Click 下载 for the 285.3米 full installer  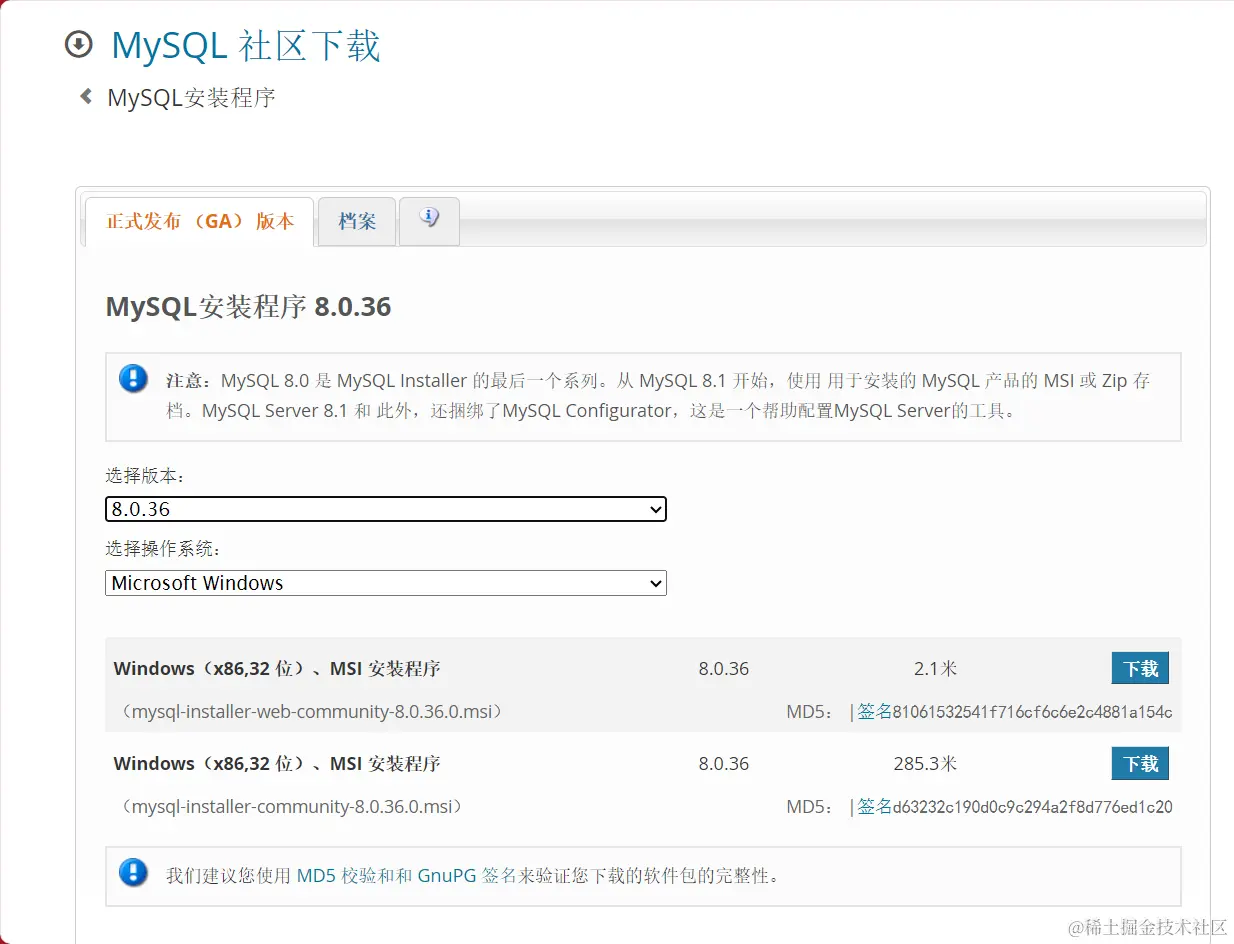tap(1140, 764)
